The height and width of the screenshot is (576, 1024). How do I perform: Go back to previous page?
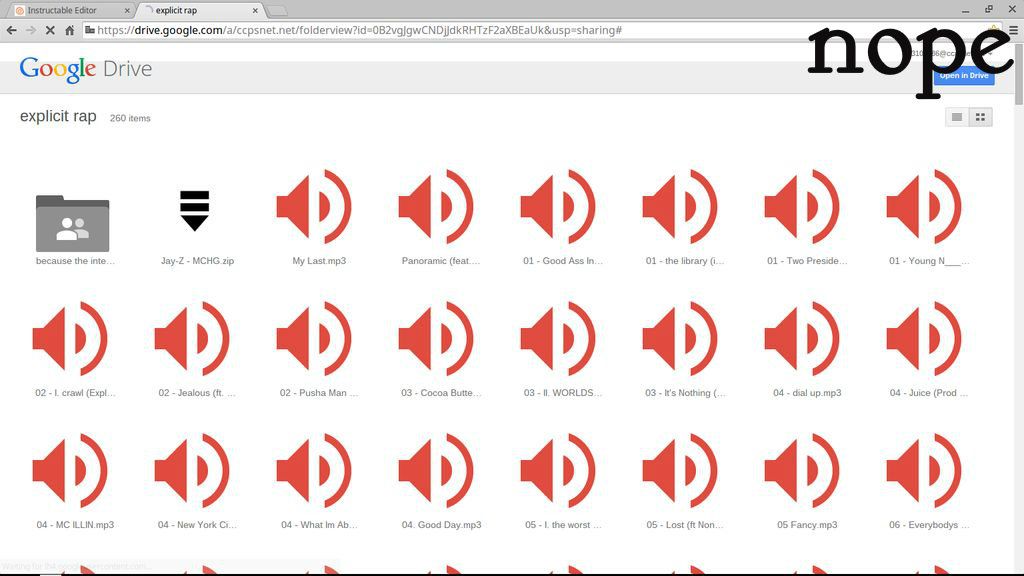(x=12, y=30)
